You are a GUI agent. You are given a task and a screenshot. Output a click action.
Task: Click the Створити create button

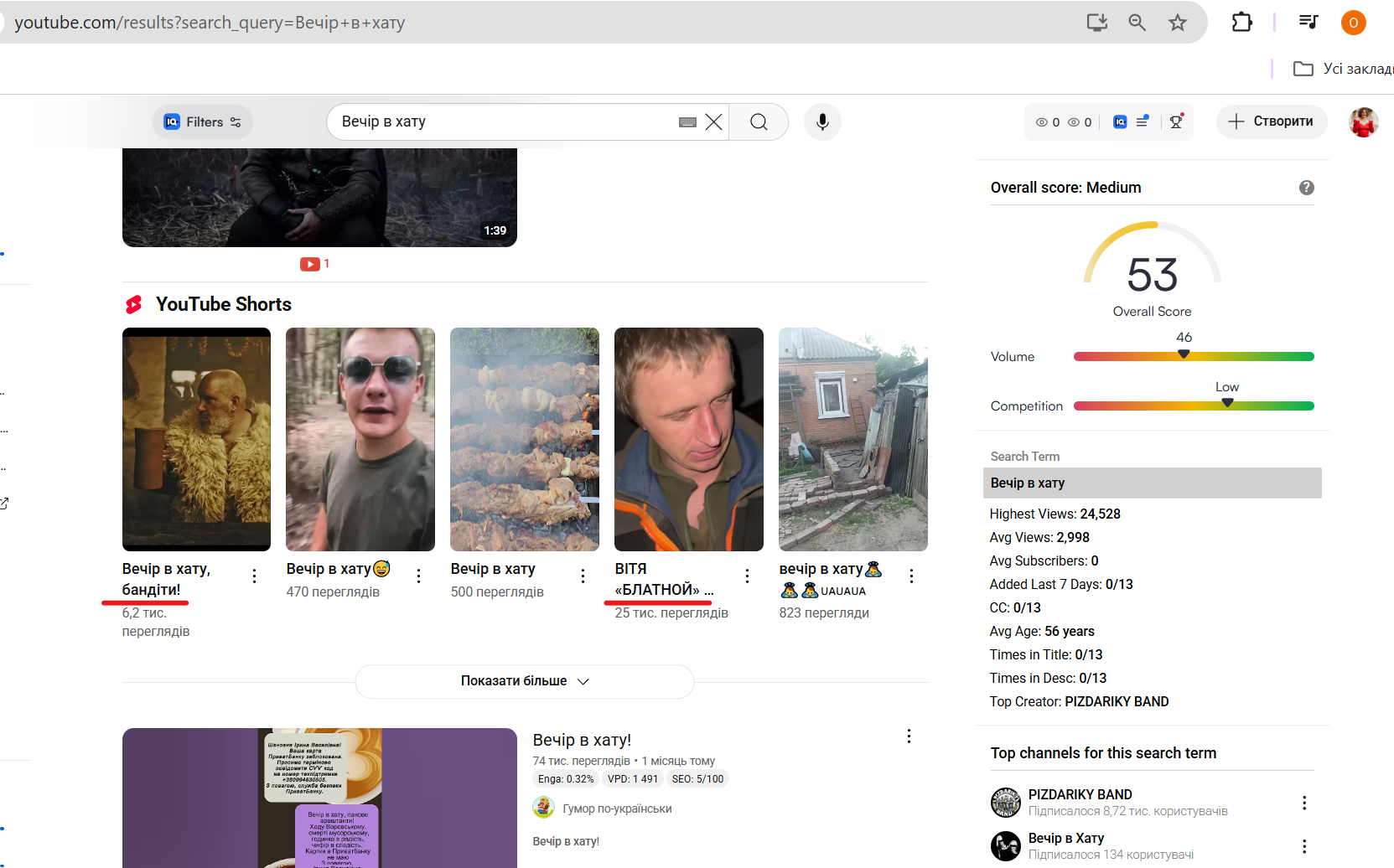1272,121
